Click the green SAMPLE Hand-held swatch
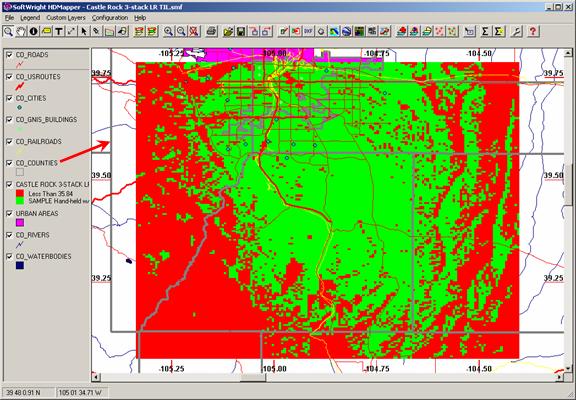This screenshot has width=576, height=400. pyautogui.click(x=20, y=201)
